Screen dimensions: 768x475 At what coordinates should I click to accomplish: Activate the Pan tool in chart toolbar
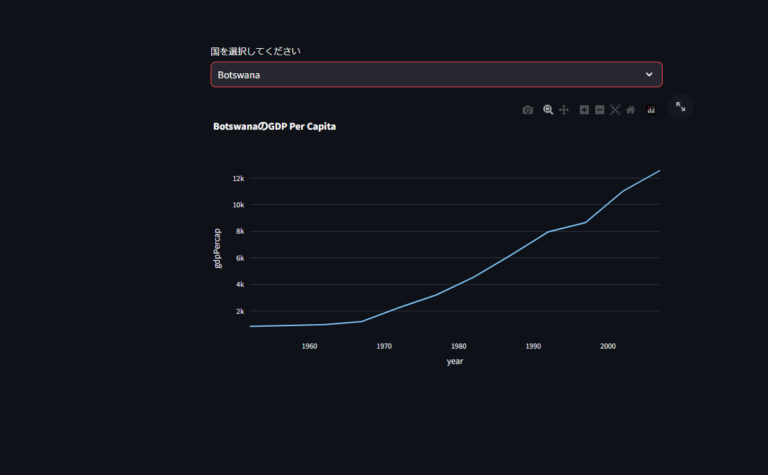564,110
